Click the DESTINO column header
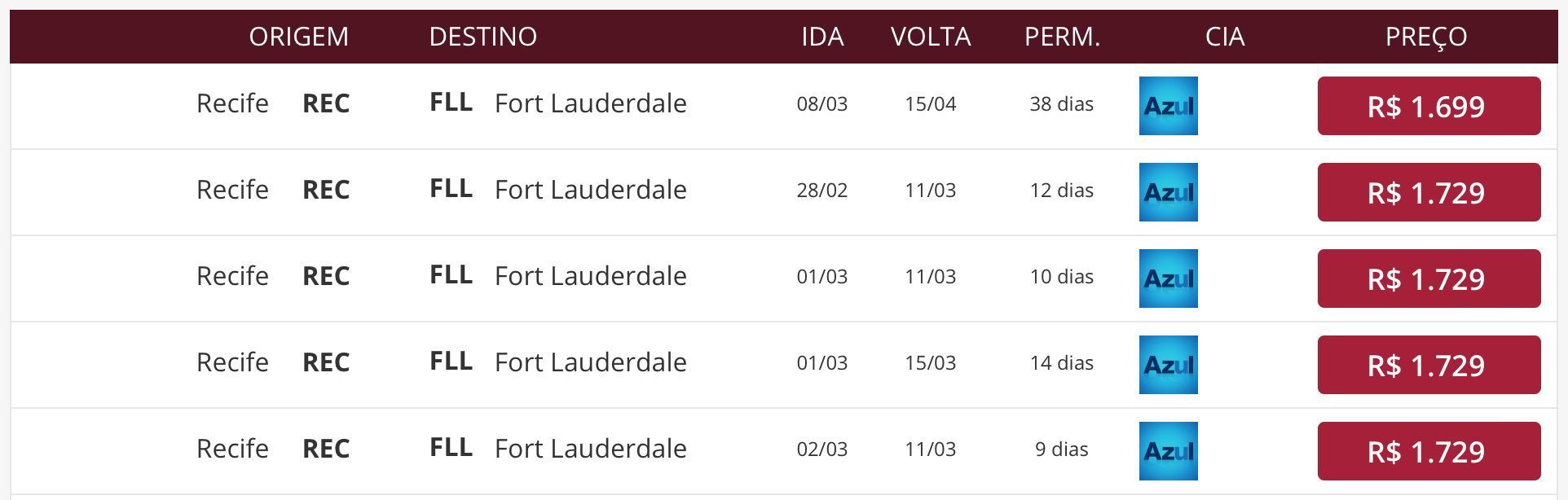1568x500 pixels. (482, 37)
